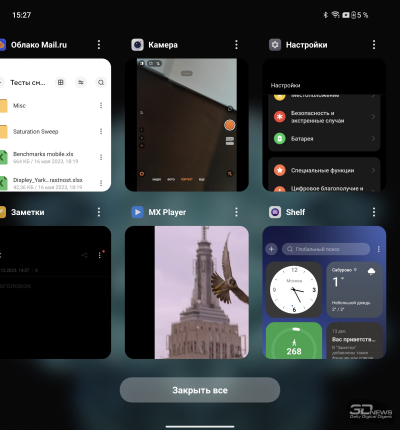Tap the green Батарея icon

(280, 138)
